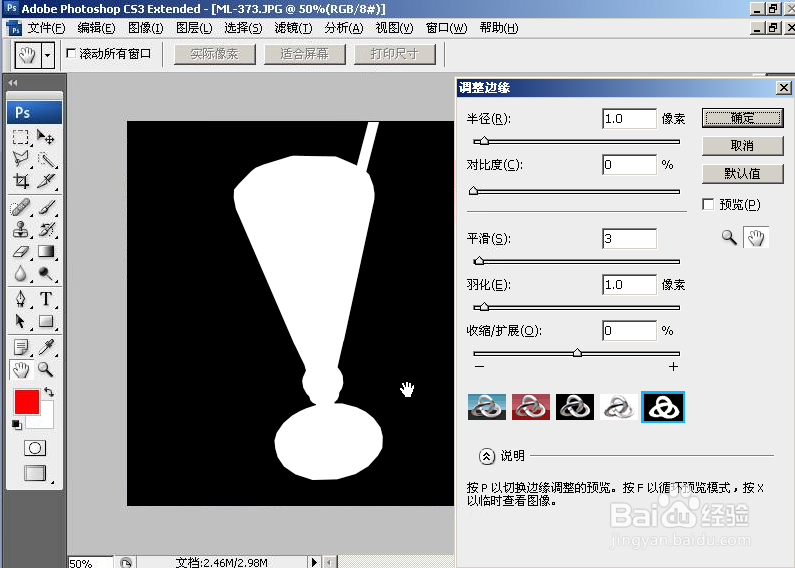Open the Analysis menu

(344, 28)
